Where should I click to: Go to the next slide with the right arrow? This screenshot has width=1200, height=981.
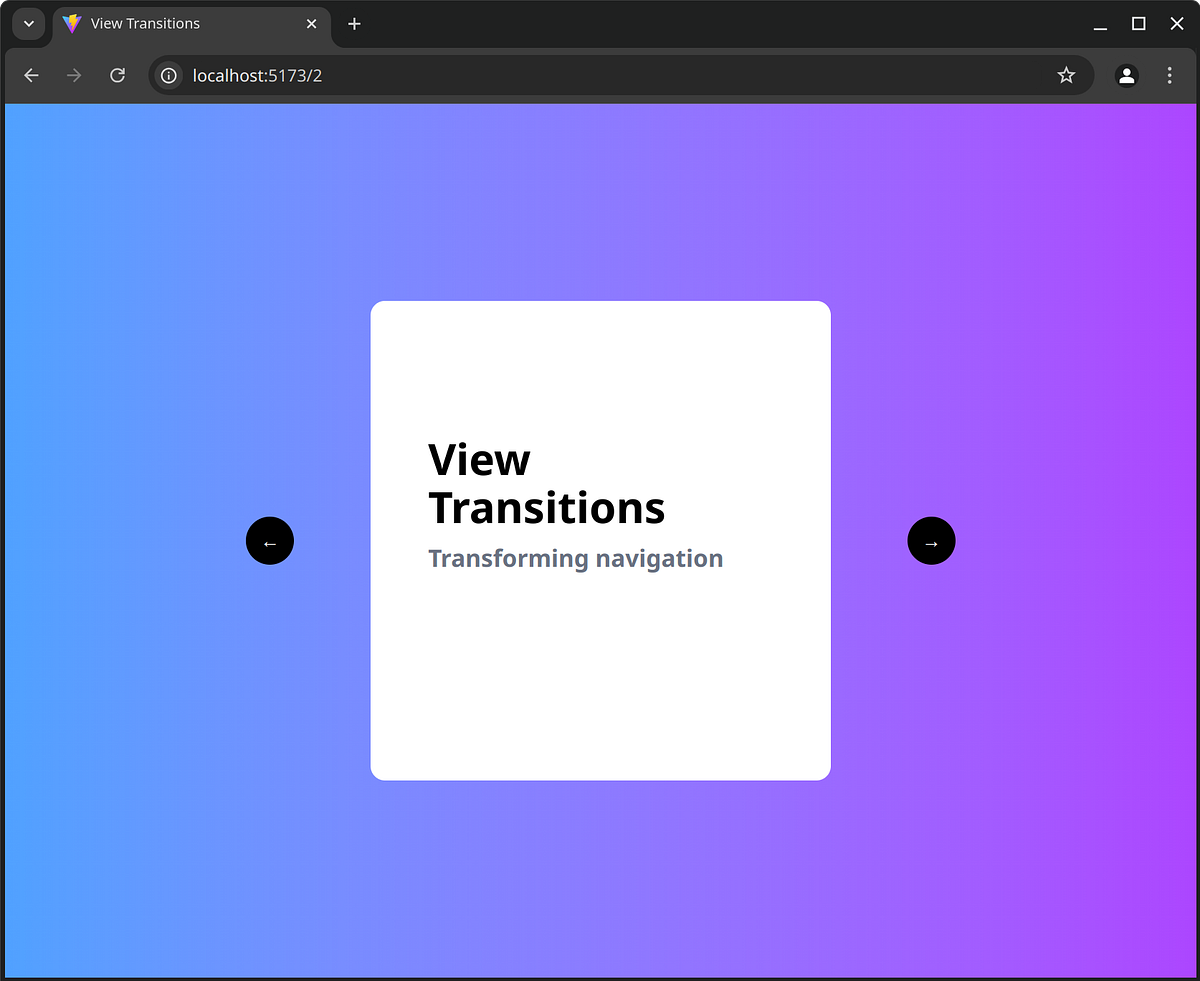click(x=931, y=541)
